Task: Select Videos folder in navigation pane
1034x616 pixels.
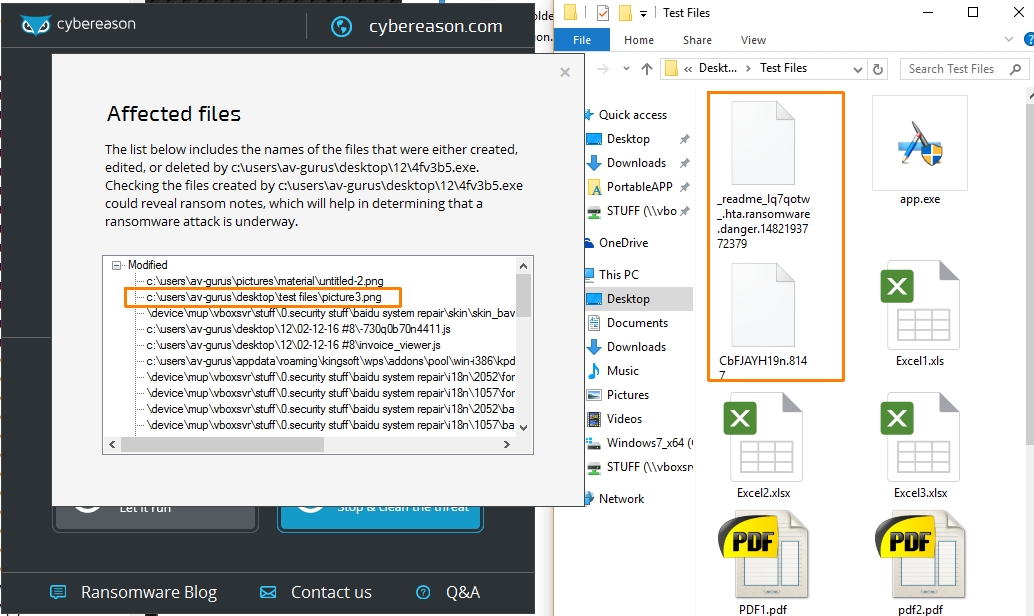Action: pos(624,419)
